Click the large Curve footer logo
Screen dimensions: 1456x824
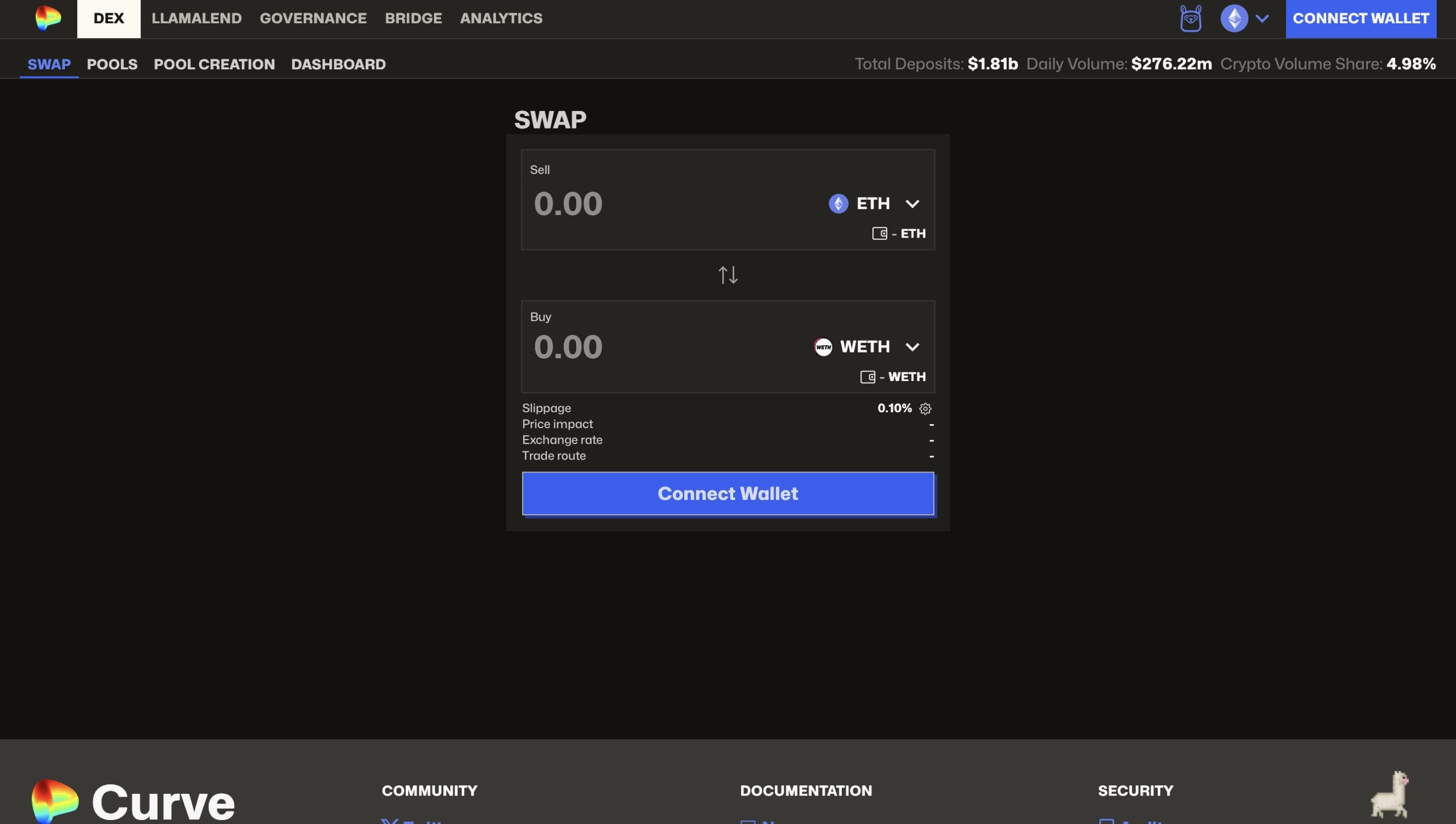134,802
